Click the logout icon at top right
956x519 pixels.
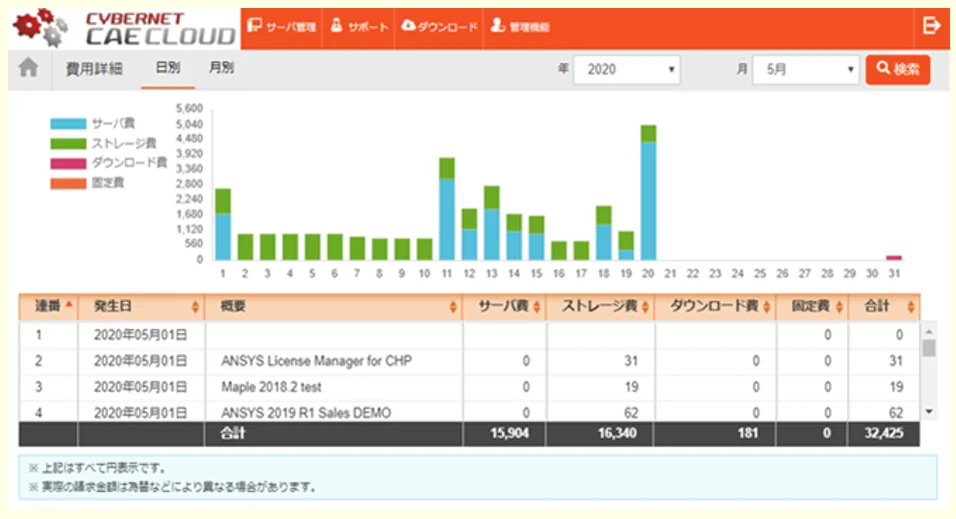pyautogui.click(x=931, y=26)
